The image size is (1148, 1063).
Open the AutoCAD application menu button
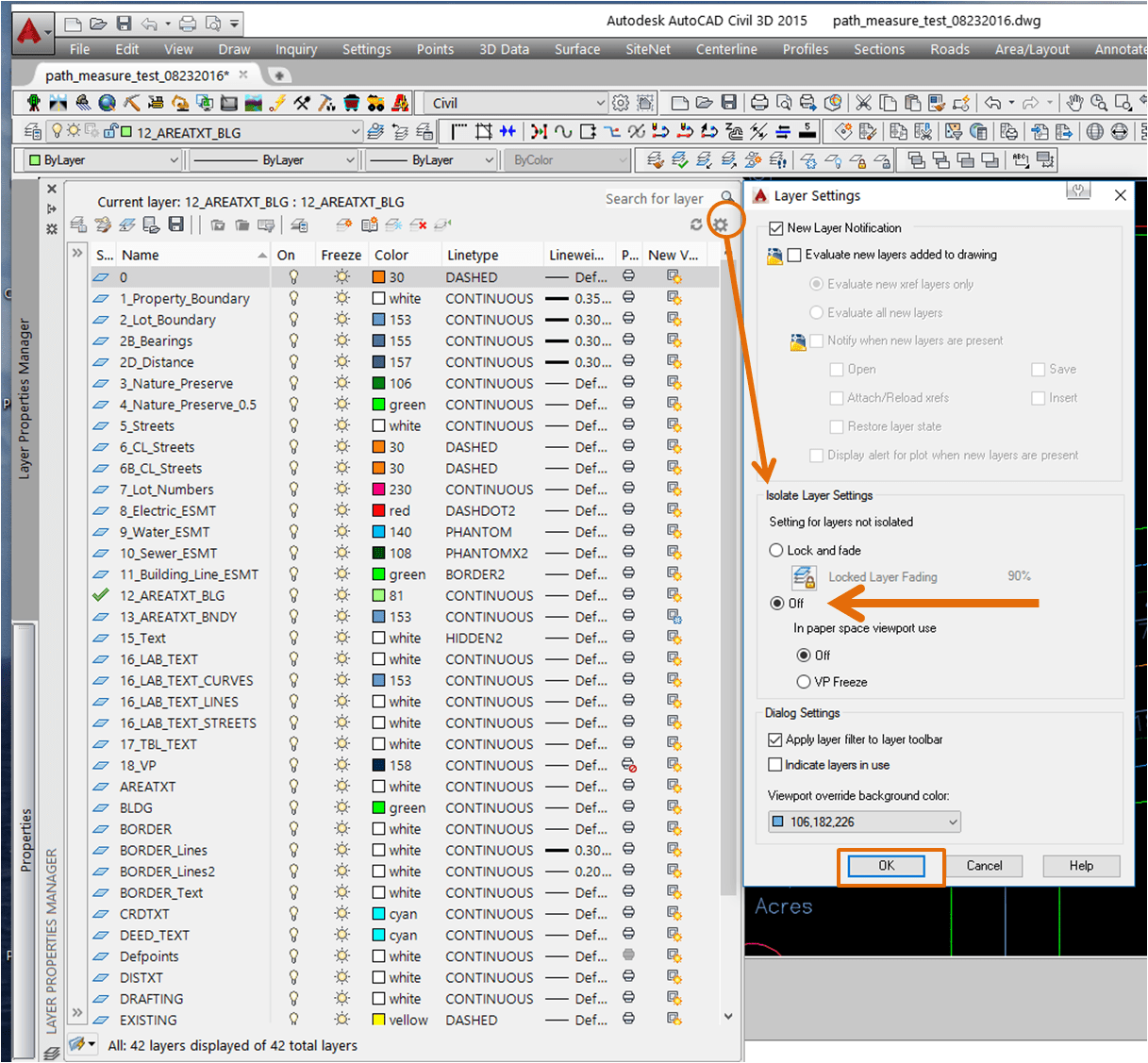(29, 32)
